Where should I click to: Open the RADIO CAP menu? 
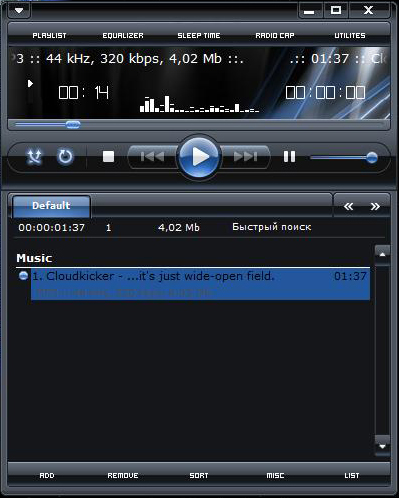click(275, 35)
